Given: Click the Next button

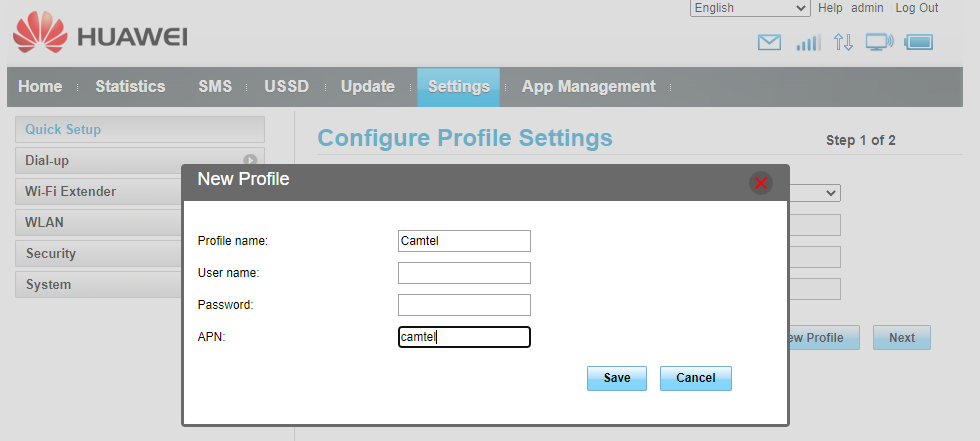Looking at the screenshot, I should click(x=902, y=337).
